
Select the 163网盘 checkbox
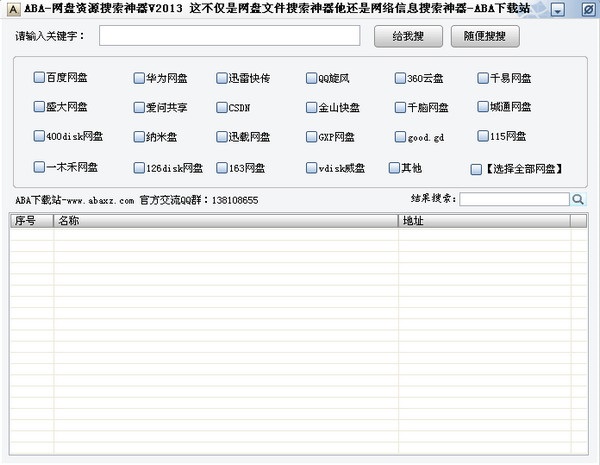(222, 168)
